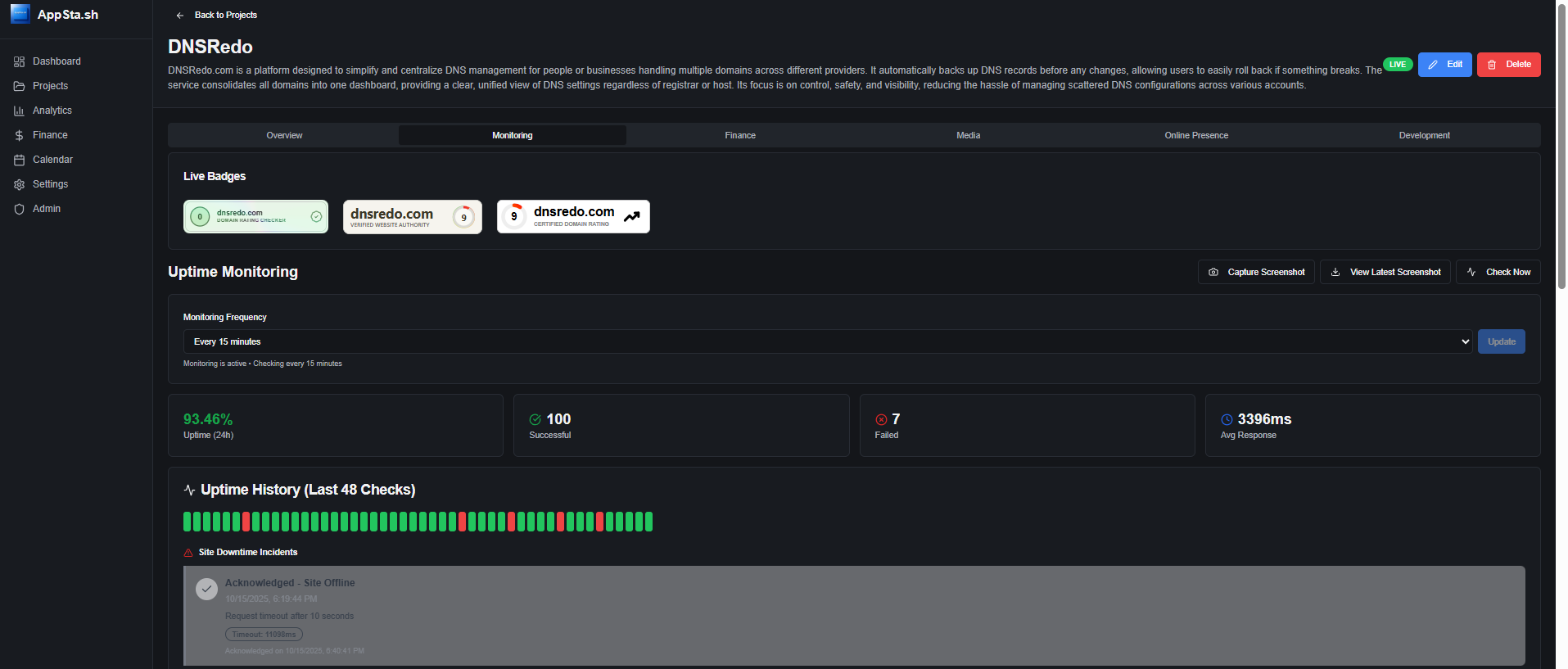This screenshot has height=669, width=1568.
Task: Click the Acknowledged - Site Offline title
Action: 290,583
